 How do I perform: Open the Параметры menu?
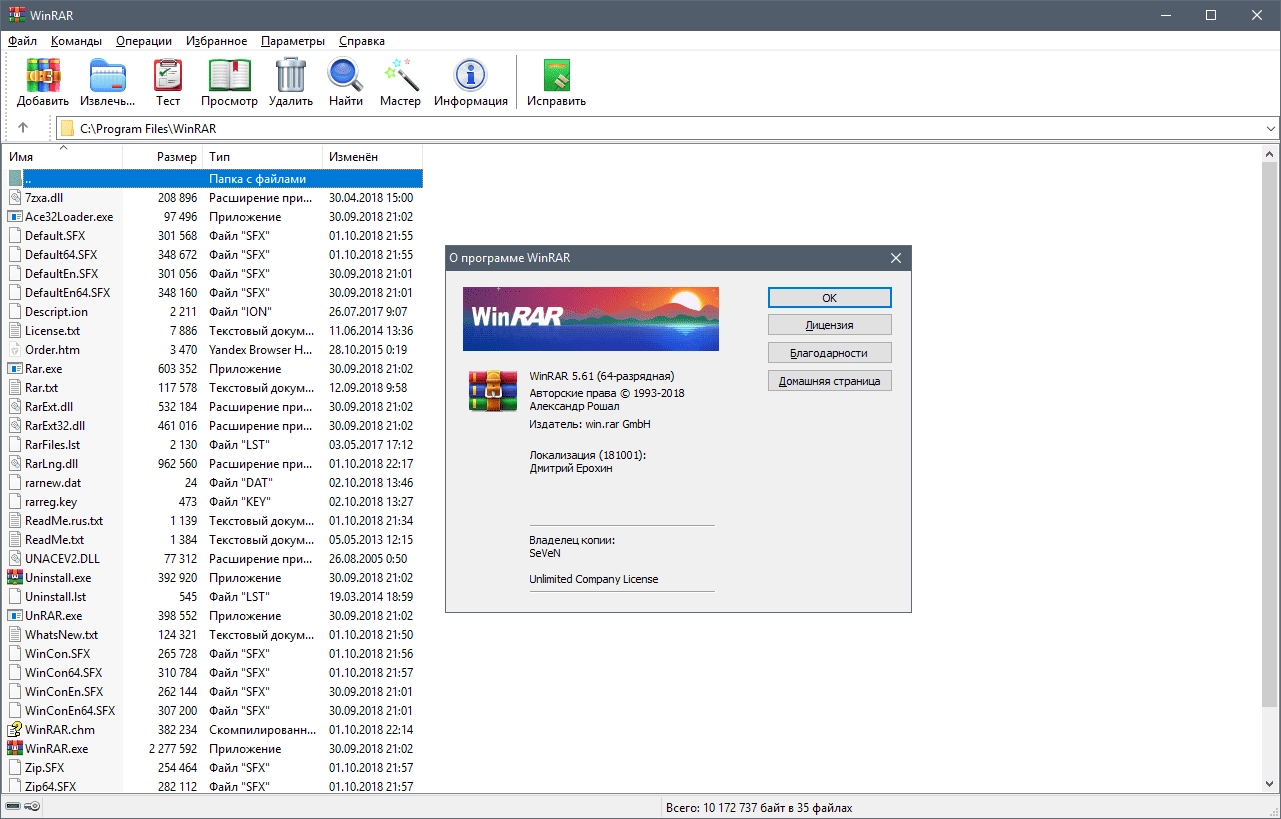(x=293, y=41)
